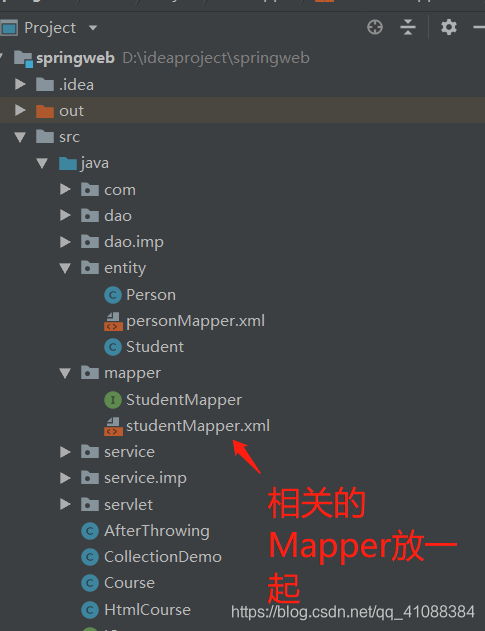
Task: Collapse the src folder arrow
Action: click(20, 137)
